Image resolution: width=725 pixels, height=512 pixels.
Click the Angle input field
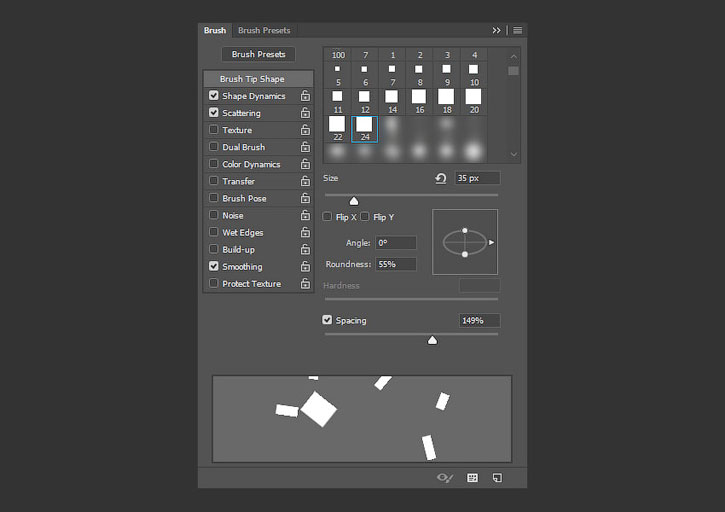[396, 243]
